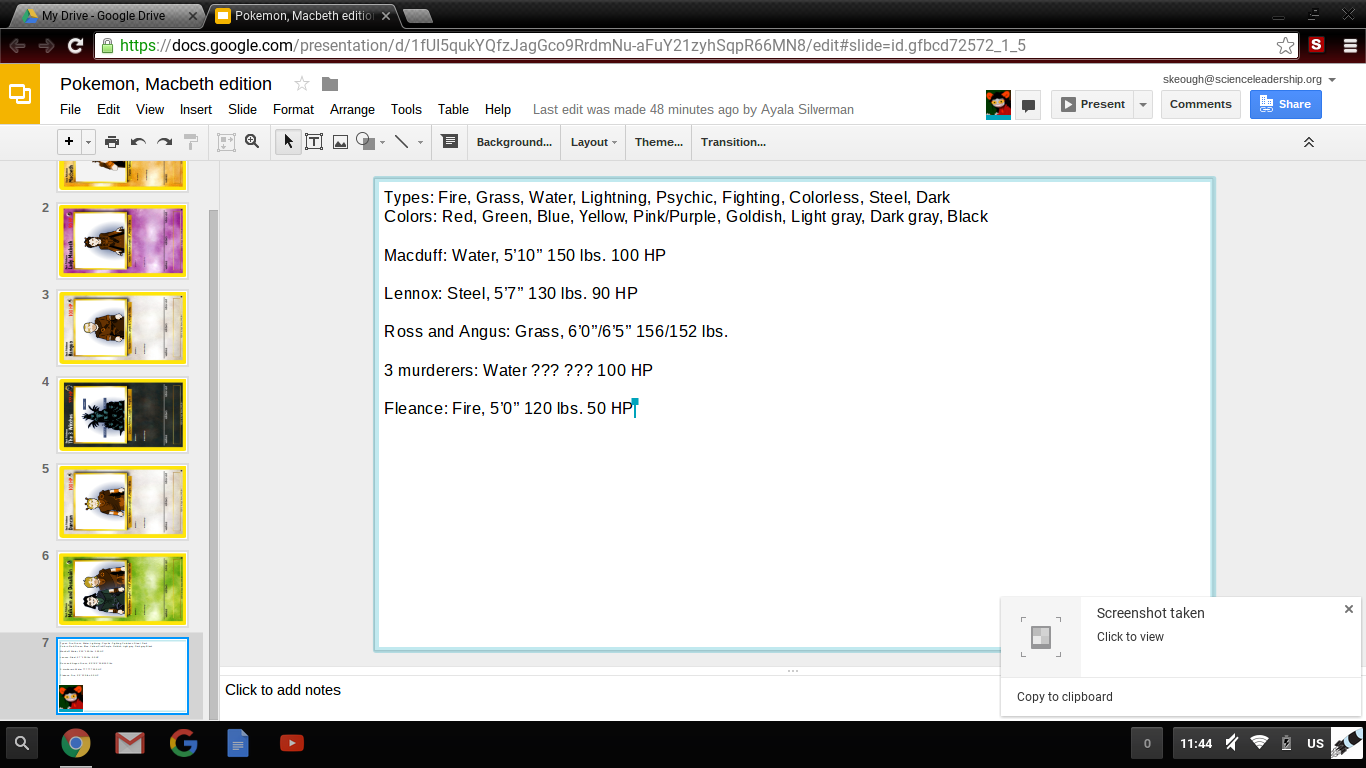
Task: Star the presentation title
Action: click(302, 84)
